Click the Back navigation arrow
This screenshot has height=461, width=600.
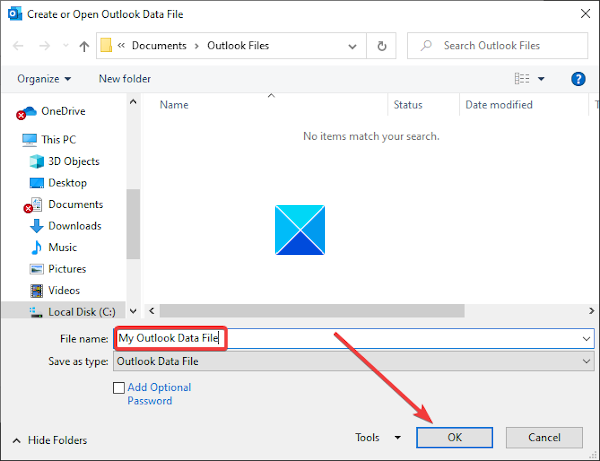tap(18, 46)
